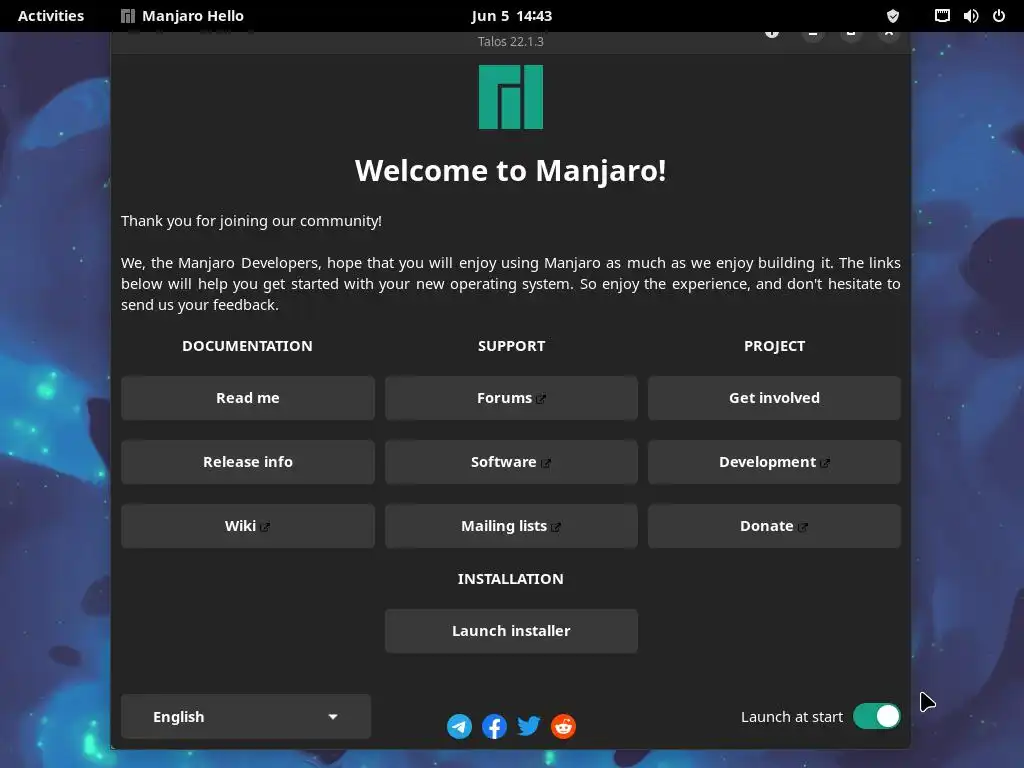Click the INSTALLATION section heading
This screenshot has height=768, width=1024.
(511, 579)
